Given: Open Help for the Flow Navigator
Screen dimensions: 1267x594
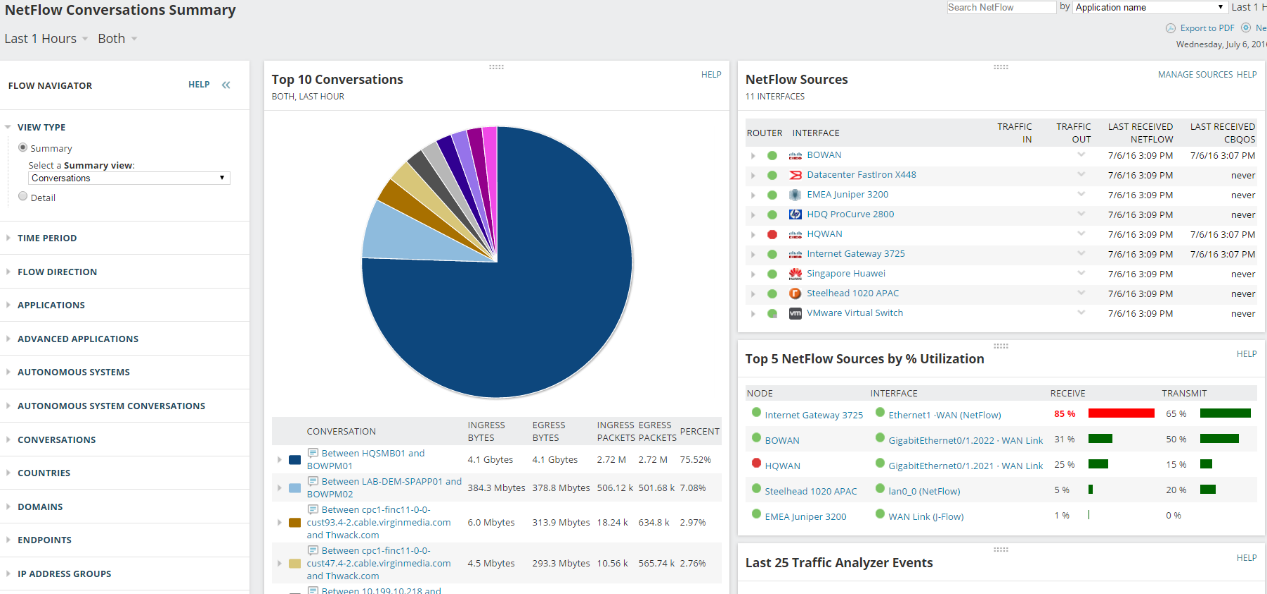Looking at the screenshot, I should click(x=199, y=85).
